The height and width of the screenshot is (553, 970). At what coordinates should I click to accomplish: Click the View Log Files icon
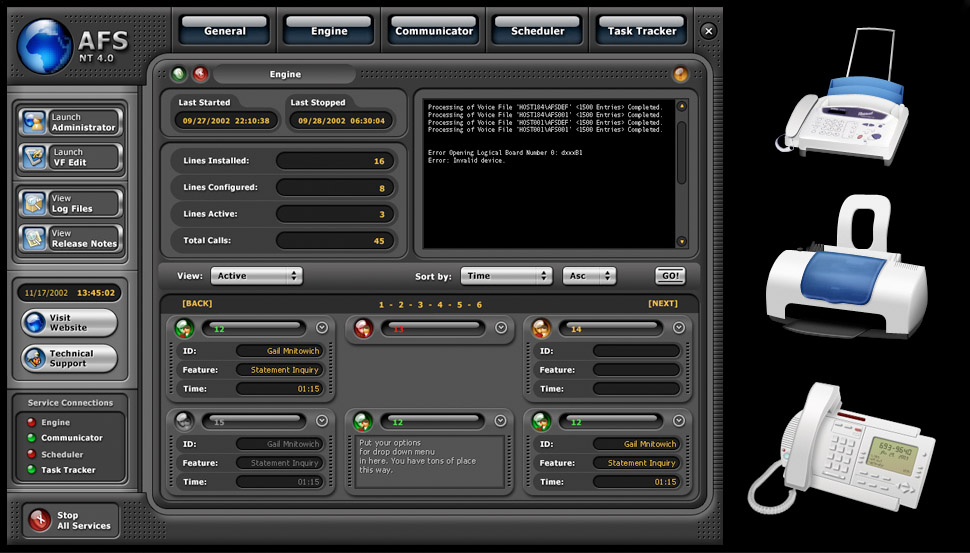(x=33, y=204)
